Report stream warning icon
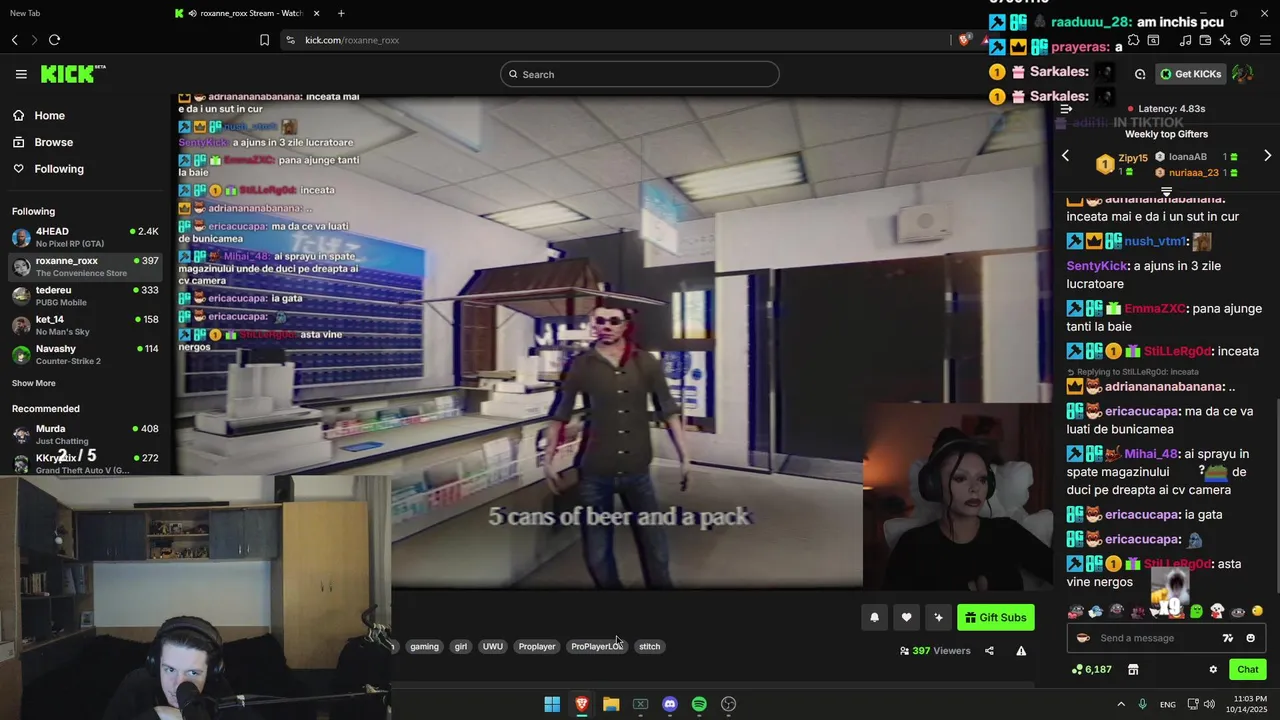The image size is (1280, 720). point(1021,651)
